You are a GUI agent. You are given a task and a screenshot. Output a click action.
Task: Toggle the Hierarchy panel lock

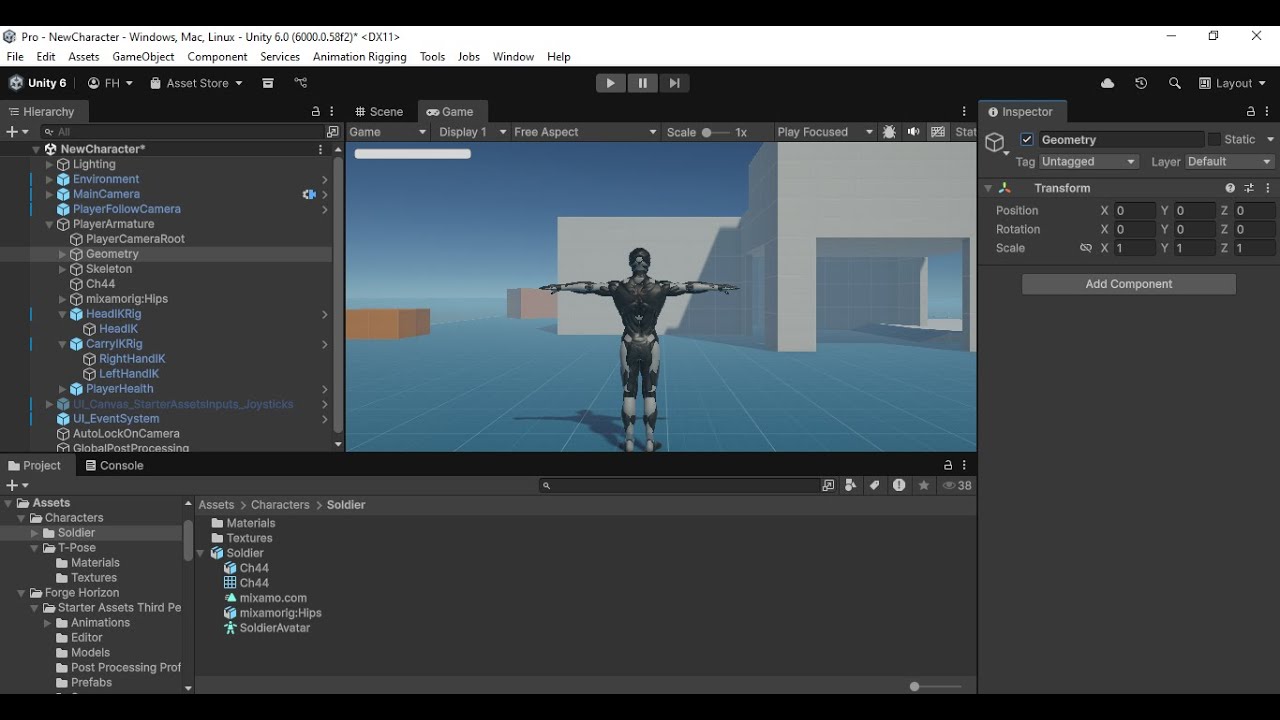[316, 112]
